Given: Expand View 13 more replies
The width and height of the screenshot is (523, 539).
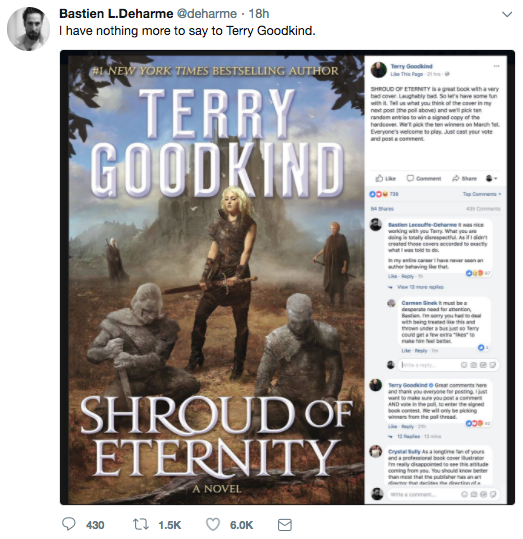Looking at the screenshot, I should tap(420, 287).
